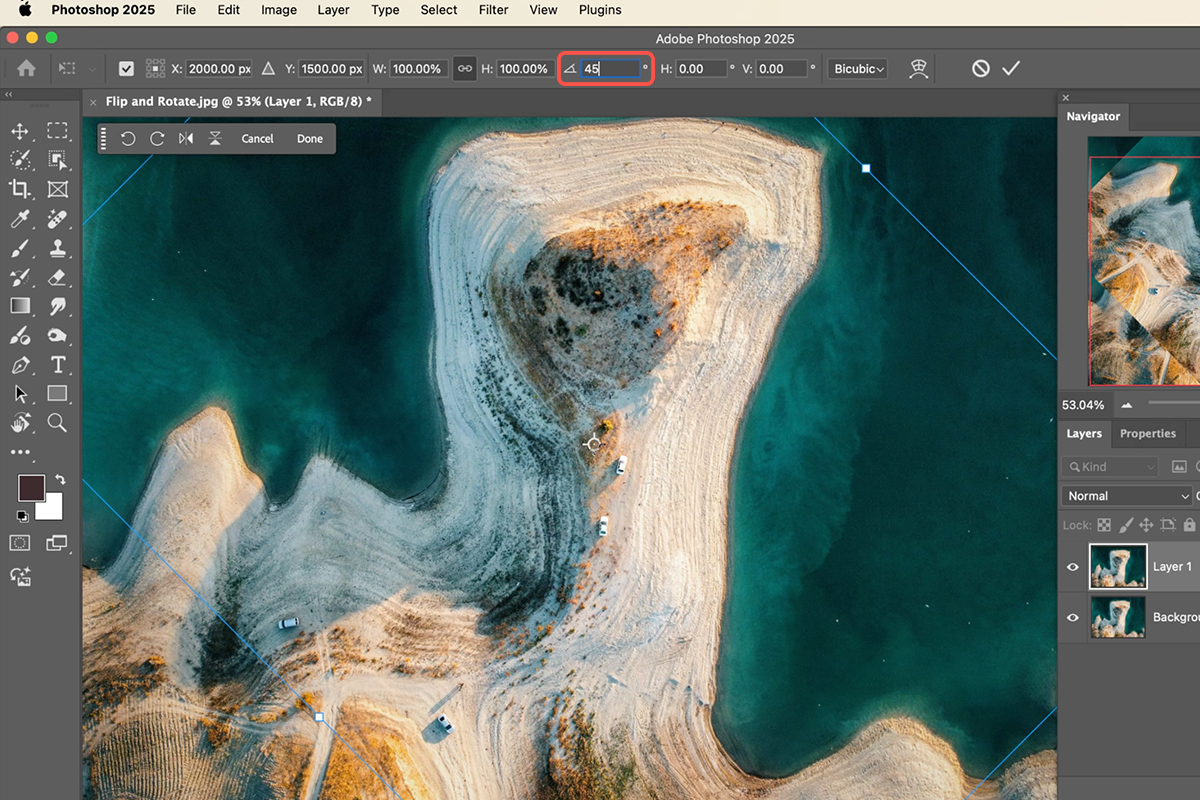Select the Gradient tool

(20, 306)
